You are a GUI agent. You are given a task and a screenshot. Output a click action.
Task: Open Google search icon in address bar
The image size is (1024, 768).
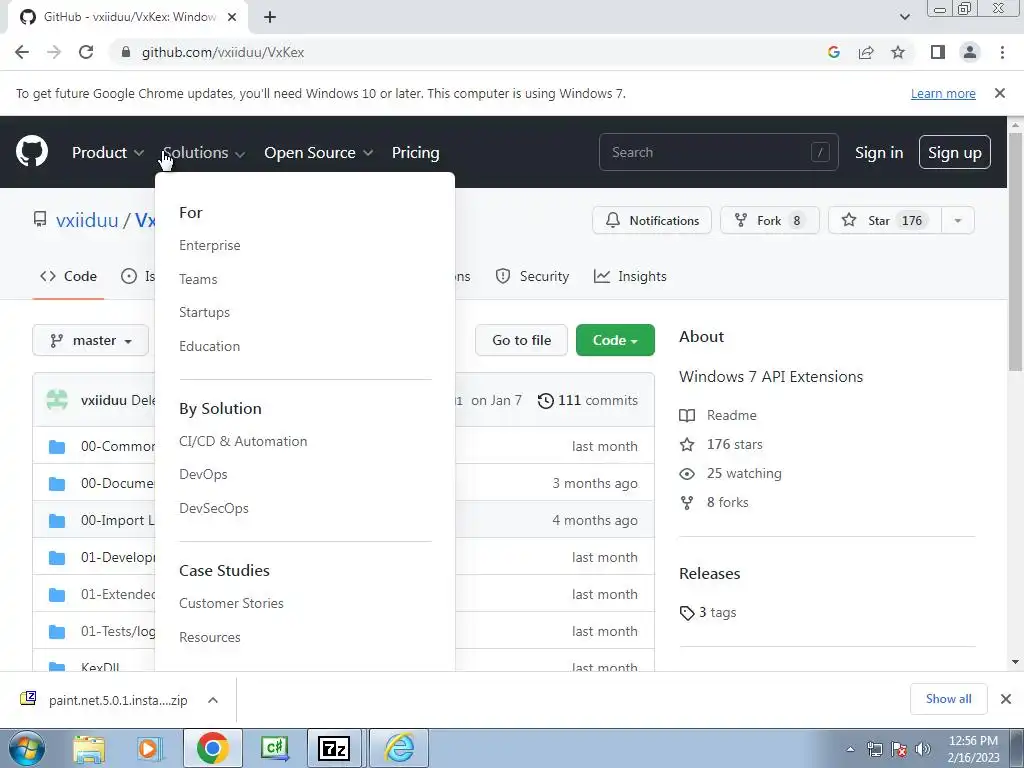pos(833,52)
